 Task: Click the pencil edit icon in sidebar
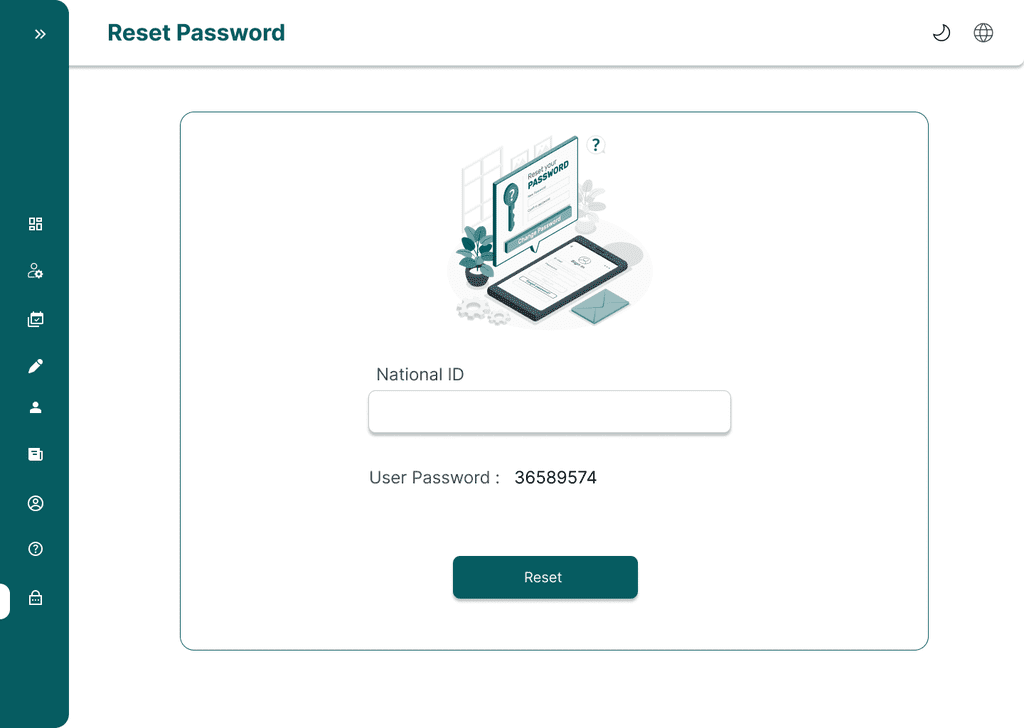click(36, 366)
